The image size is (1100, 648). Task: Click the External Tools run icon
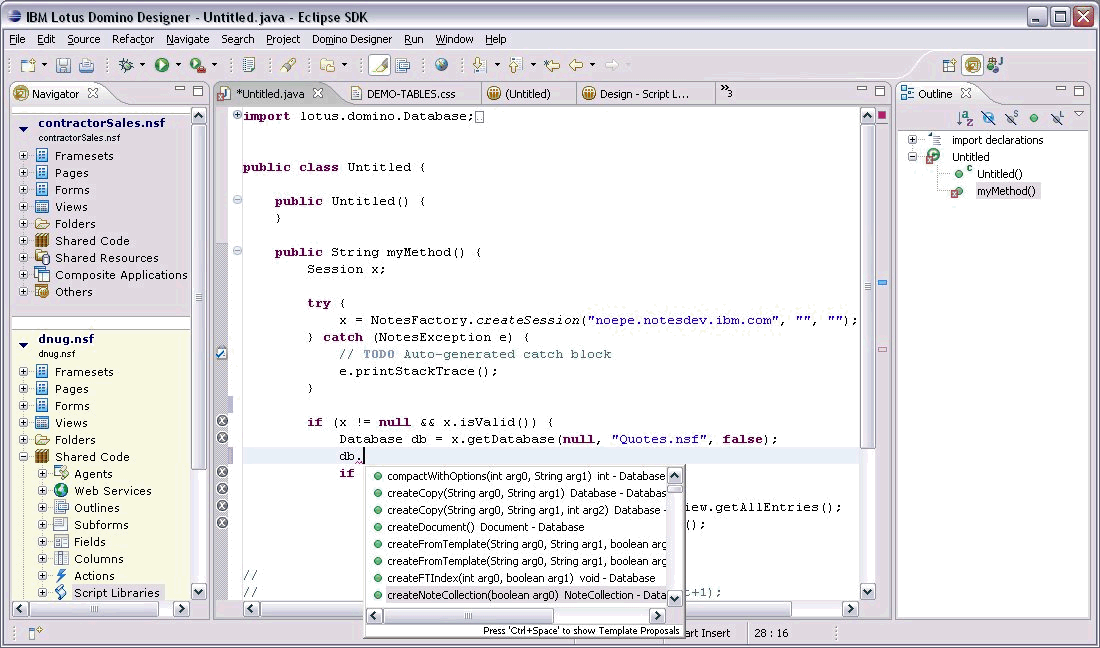pyautogui.click(x=198, y=65)
